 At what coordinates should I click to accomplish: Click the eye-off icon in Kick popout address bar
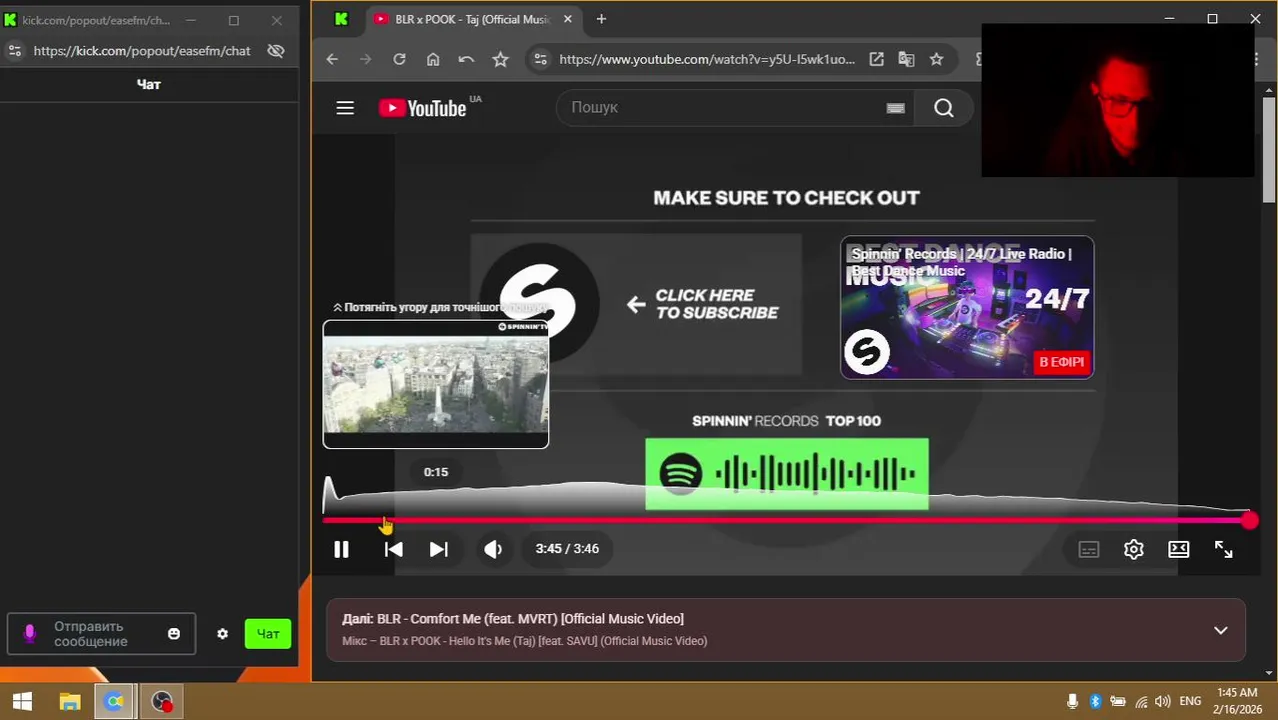pyautogui.click(x=276, y=51)
